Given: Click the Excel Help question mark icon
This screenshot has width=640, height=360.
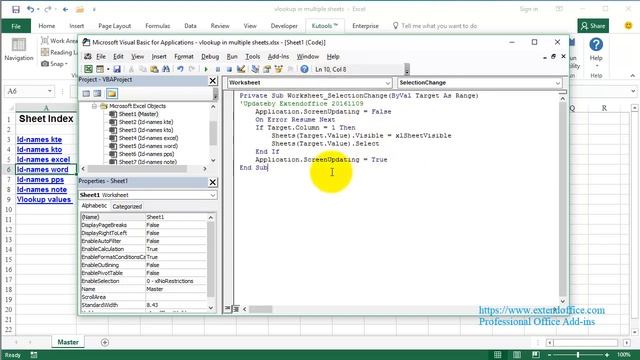Looking at the screenshot, I should 596,44.
